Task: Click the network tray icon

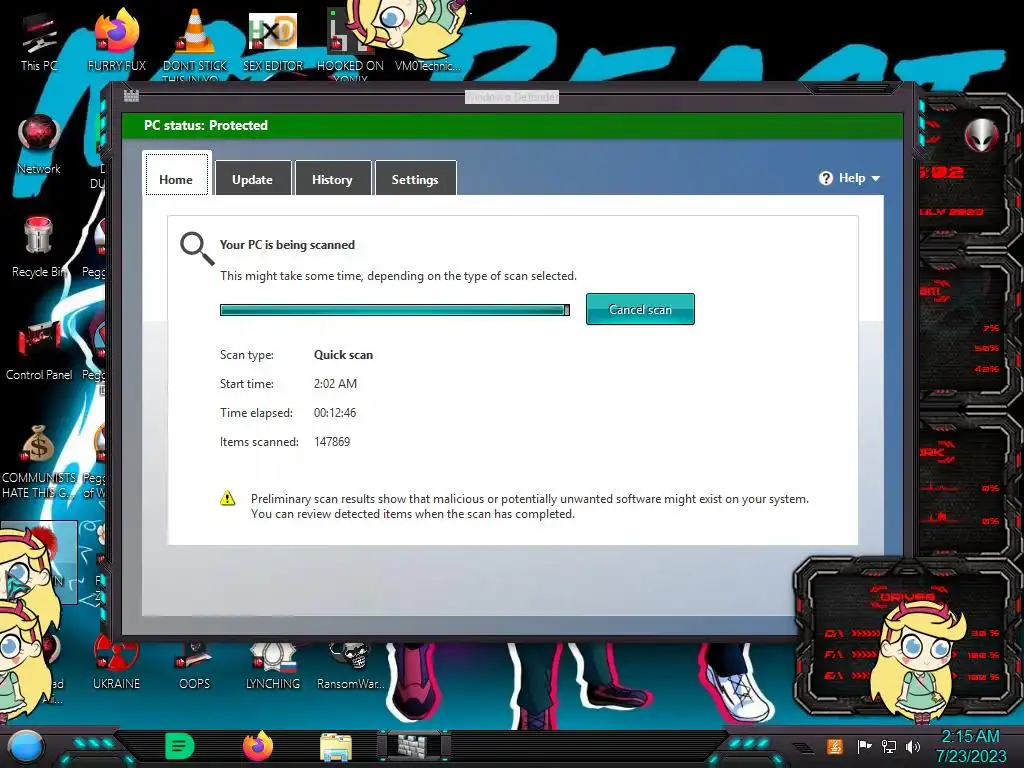Action: point(889,746)
